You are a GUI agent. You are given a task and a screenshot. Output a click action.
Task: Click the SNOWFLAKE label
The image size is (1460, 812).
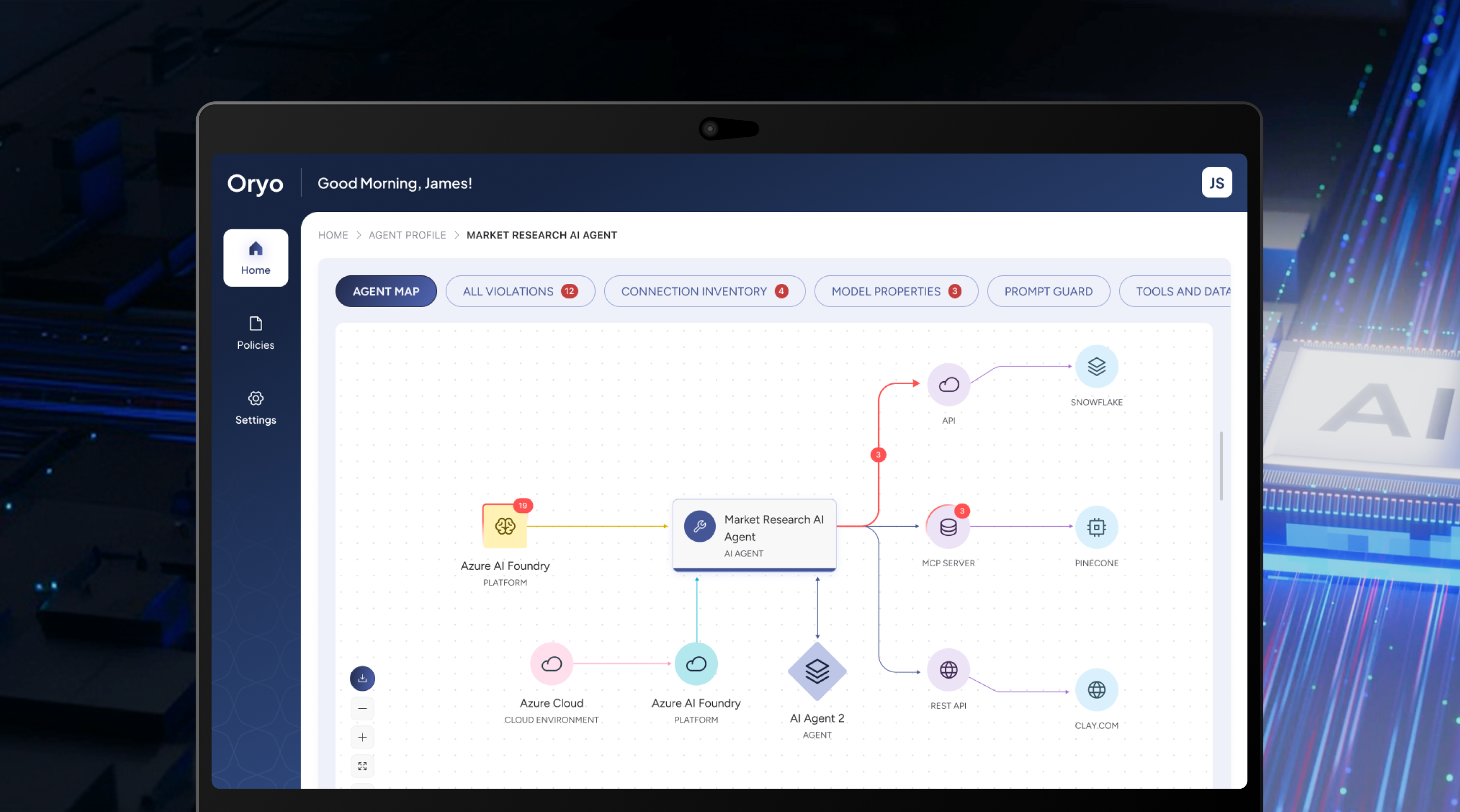(x=1096, y=402)
